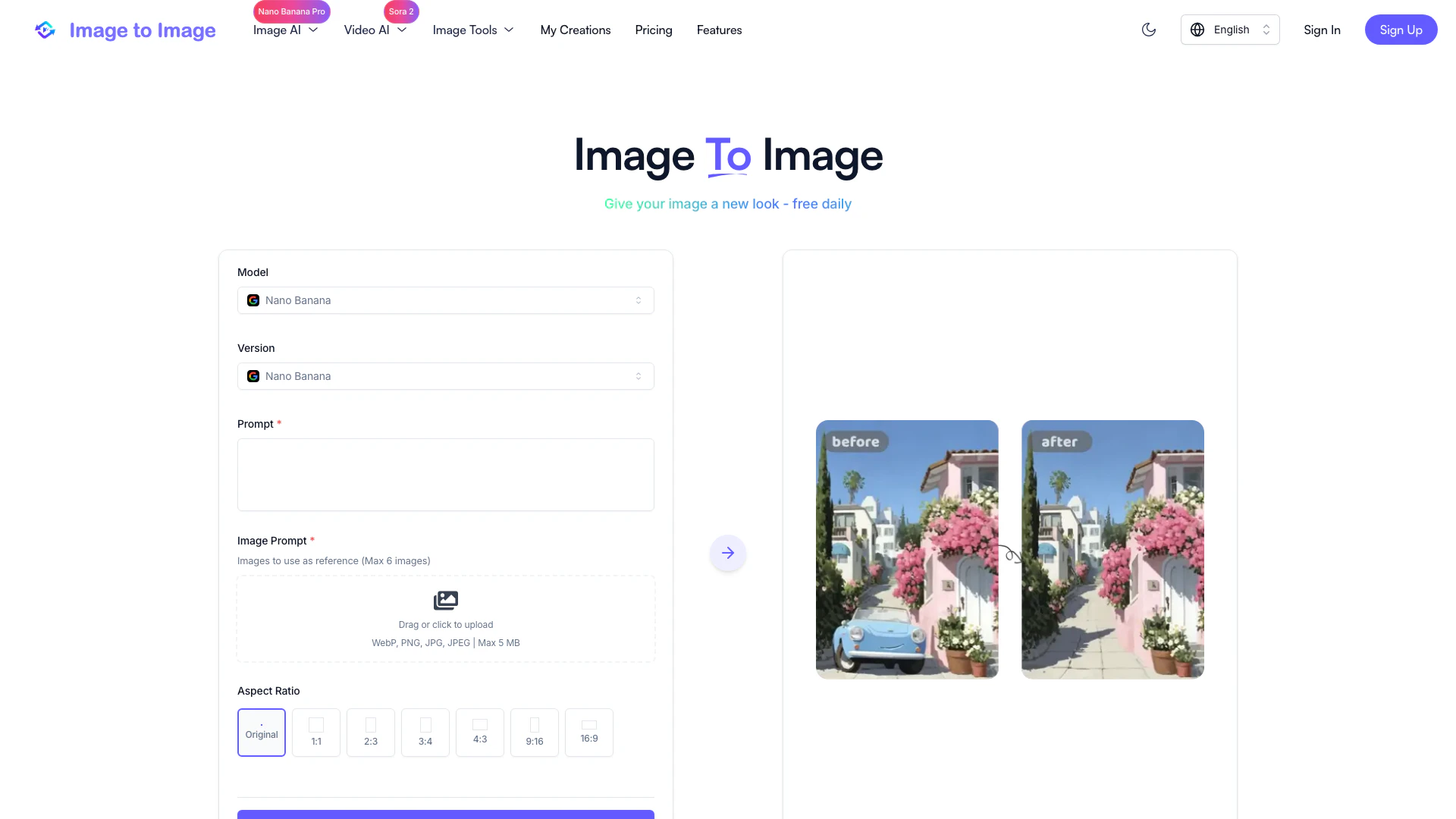Click into the Prompt text field
Screen dimensions: 1456x819
445,475
